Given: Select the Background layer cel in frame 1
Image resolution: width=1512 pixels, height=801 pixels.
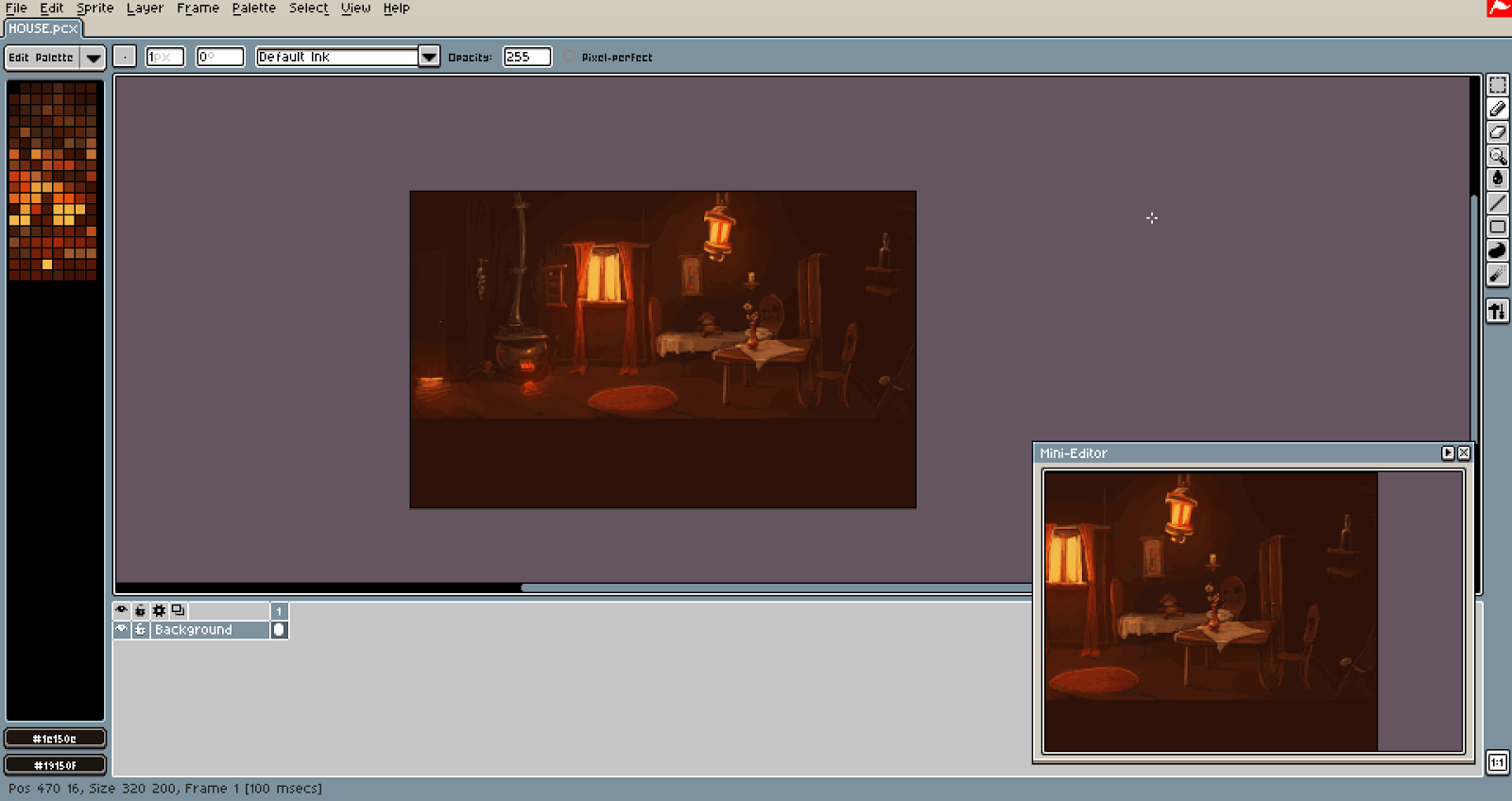Looking at the screenshot, I should coord(279,630).
